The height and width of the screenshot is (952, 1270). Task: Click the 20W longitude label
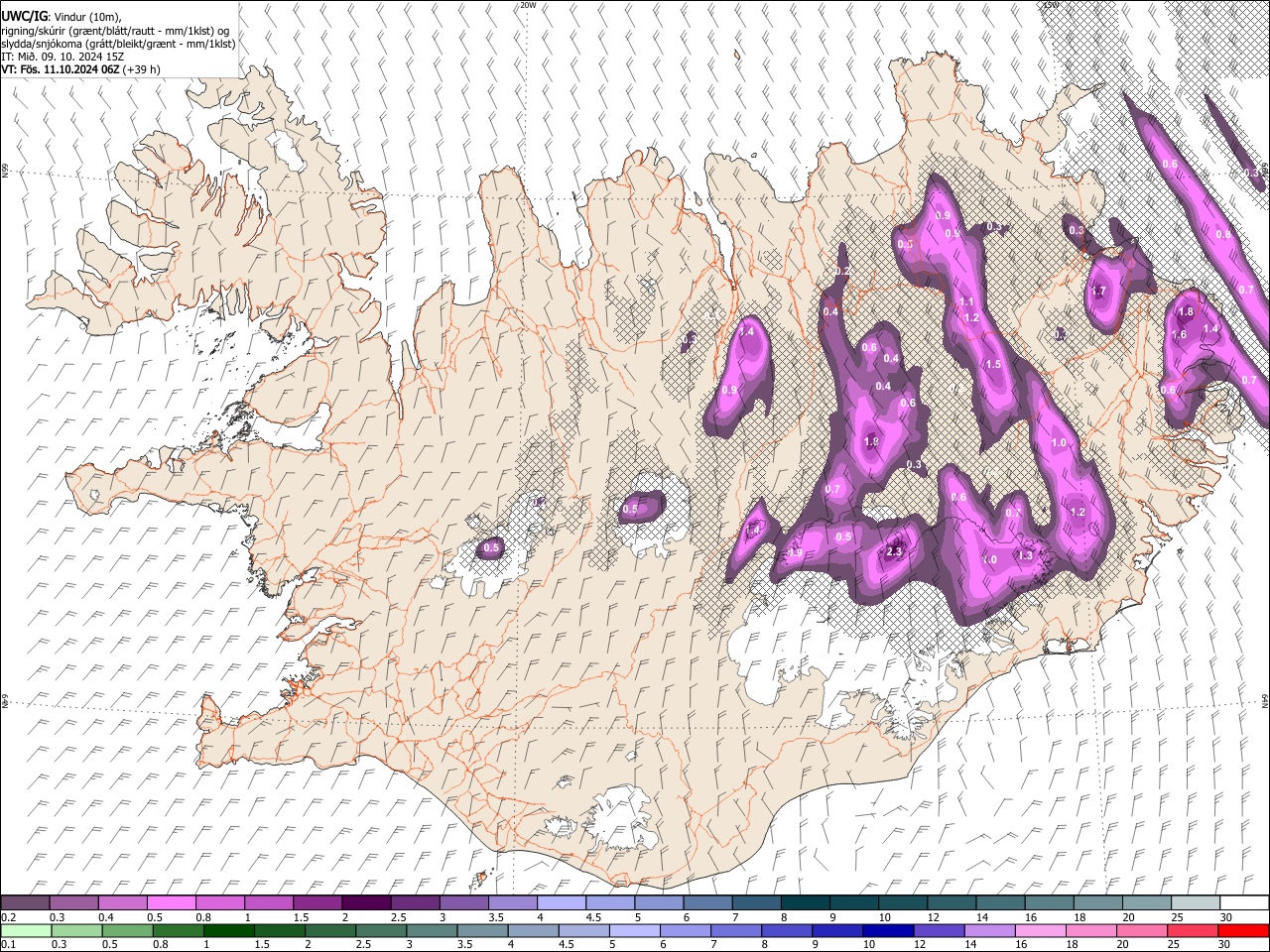(528, 5)
